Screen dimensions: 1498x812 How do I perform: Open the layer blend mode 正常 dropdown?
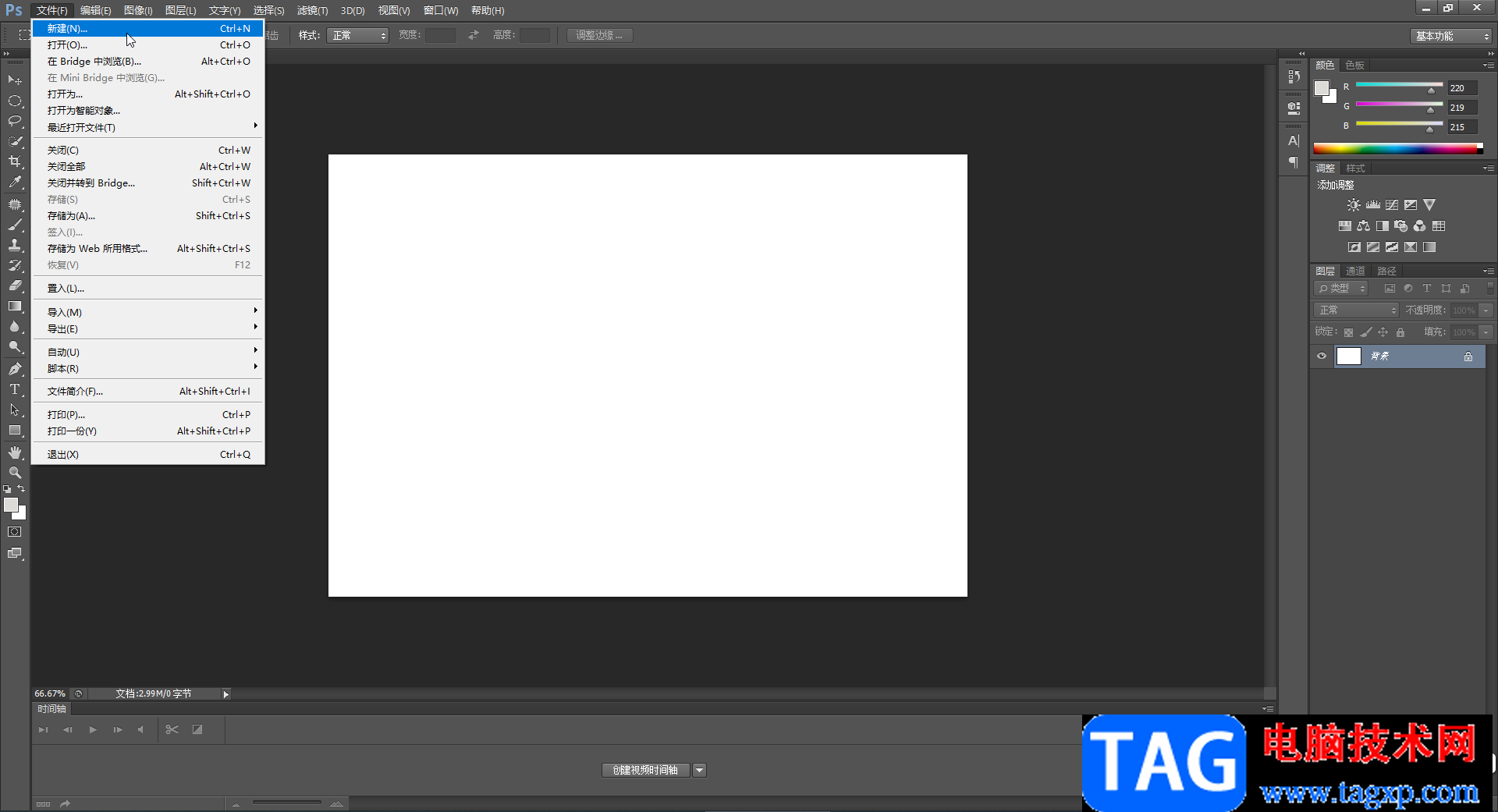tap(1357, 310)
